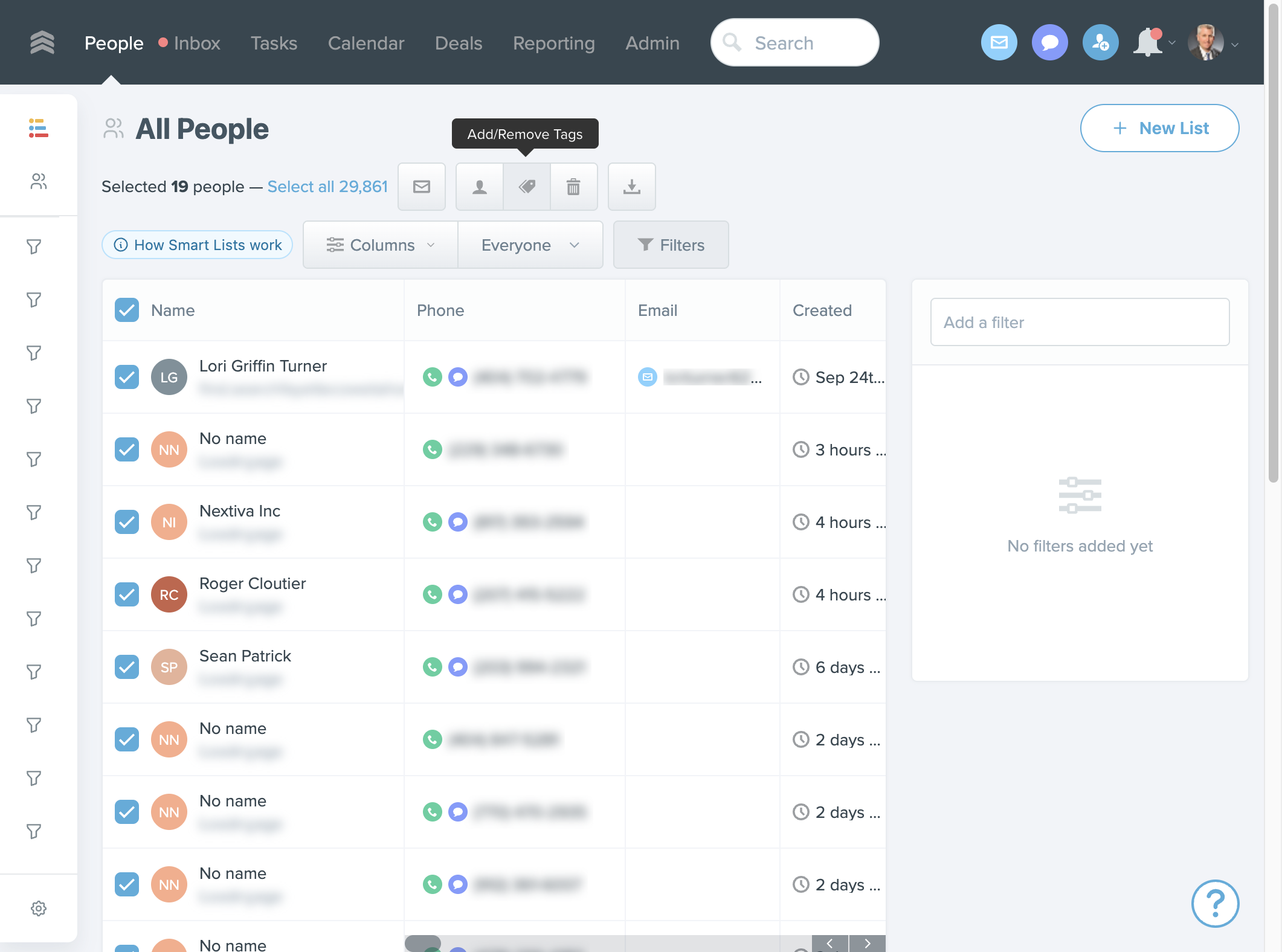Toggle the Filters button

pos(671,245)
